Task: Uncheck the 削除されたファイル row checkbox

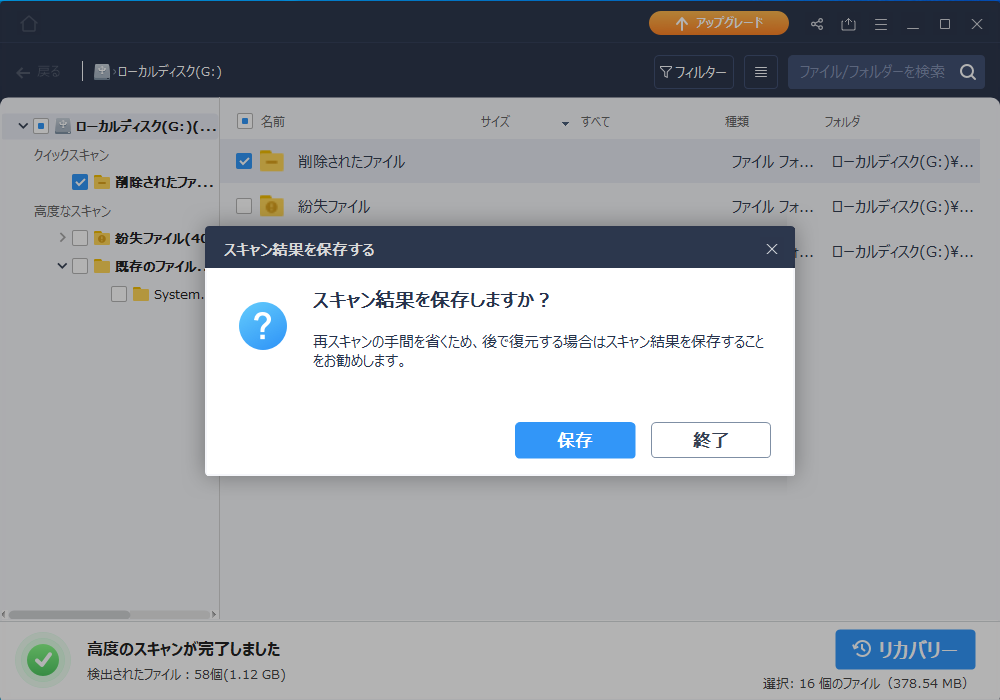Action: pos(244,161)
